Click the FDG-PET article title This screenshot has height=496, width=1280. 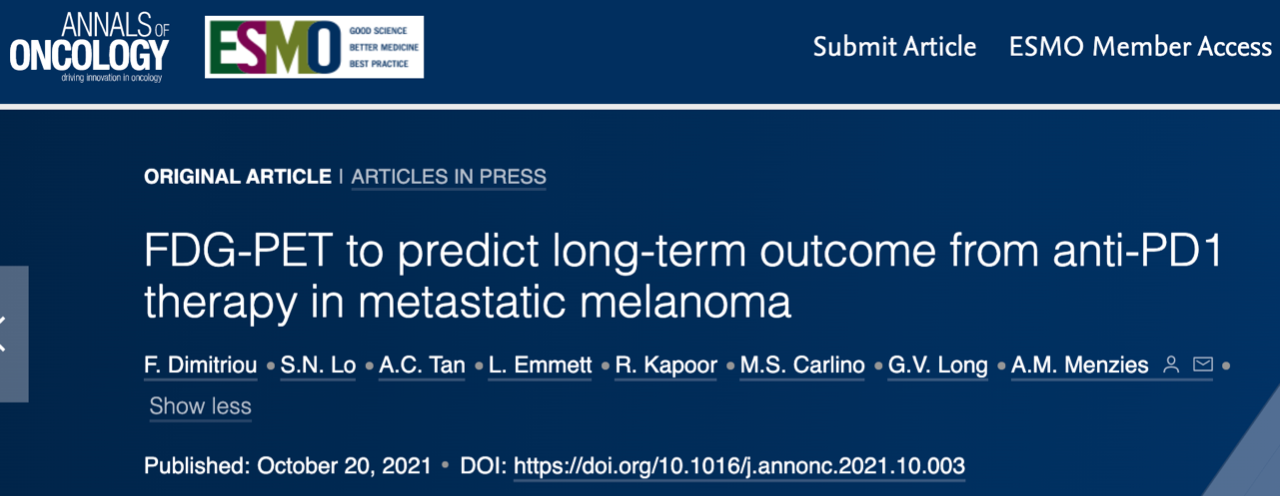(601, 276)
